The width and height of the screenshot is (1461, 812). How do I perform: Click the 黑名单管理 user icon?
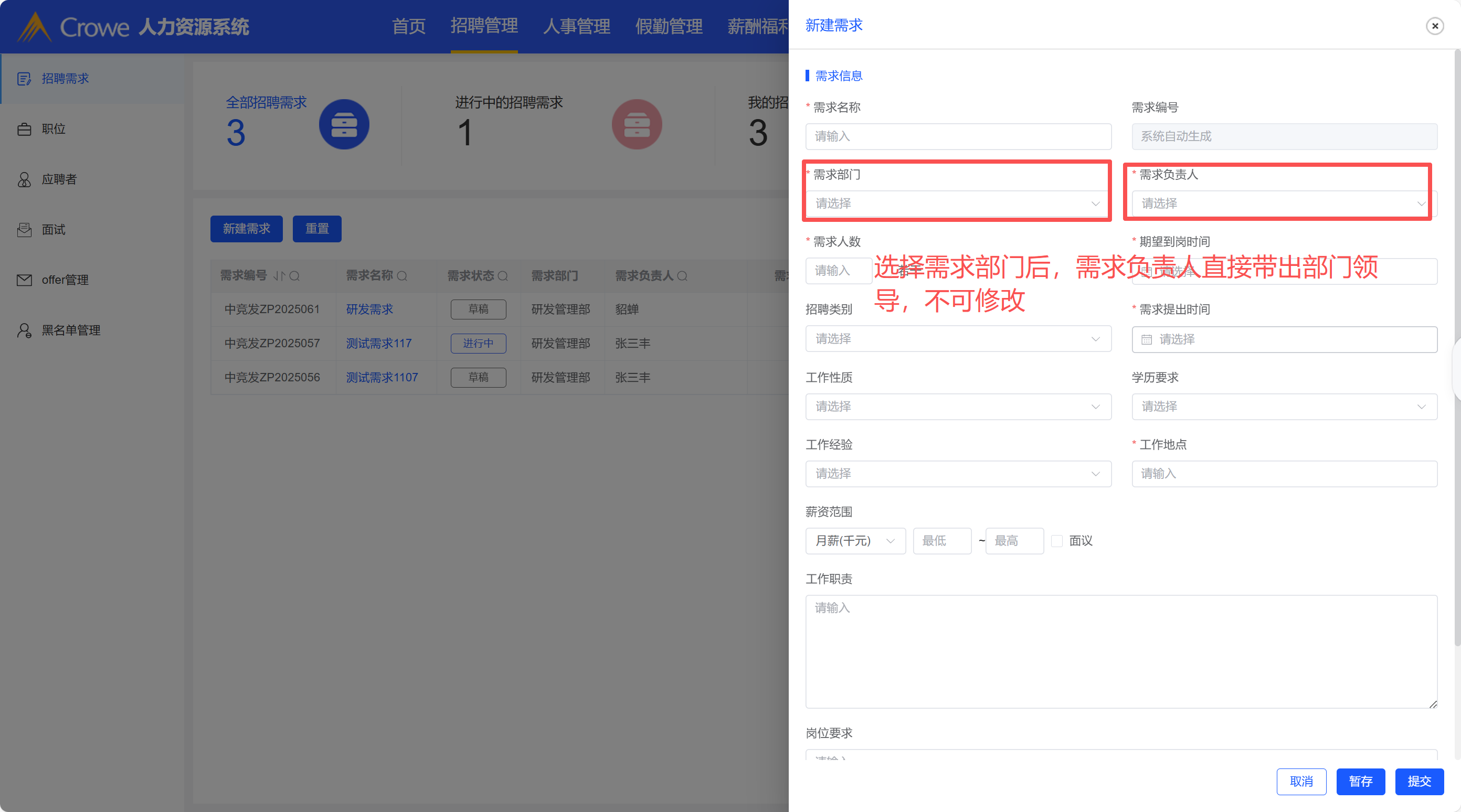tap(24, 330)
